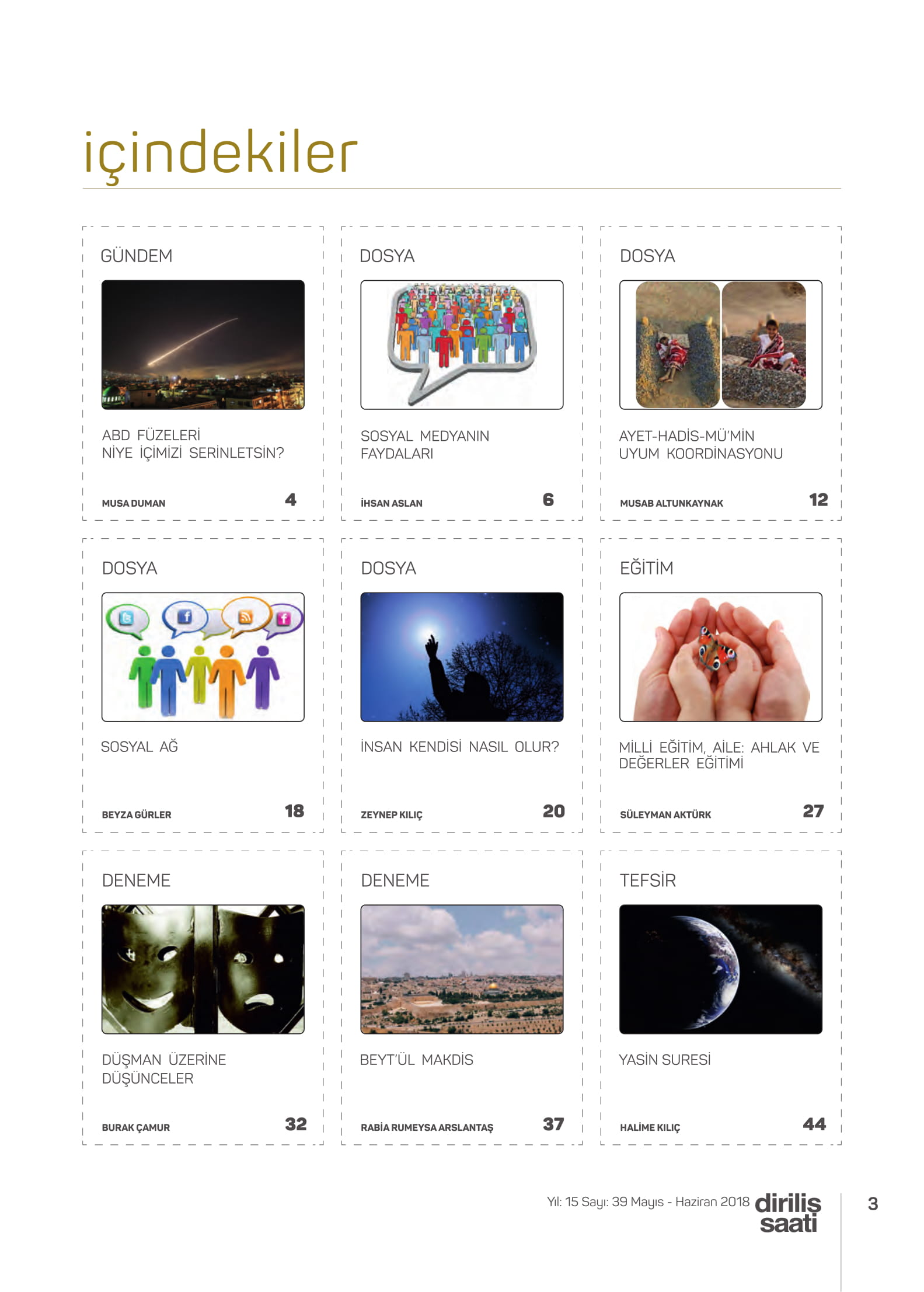Click the TEFSİR section heading
This screenshot has width=924, height=1292.
coord(647,880)
